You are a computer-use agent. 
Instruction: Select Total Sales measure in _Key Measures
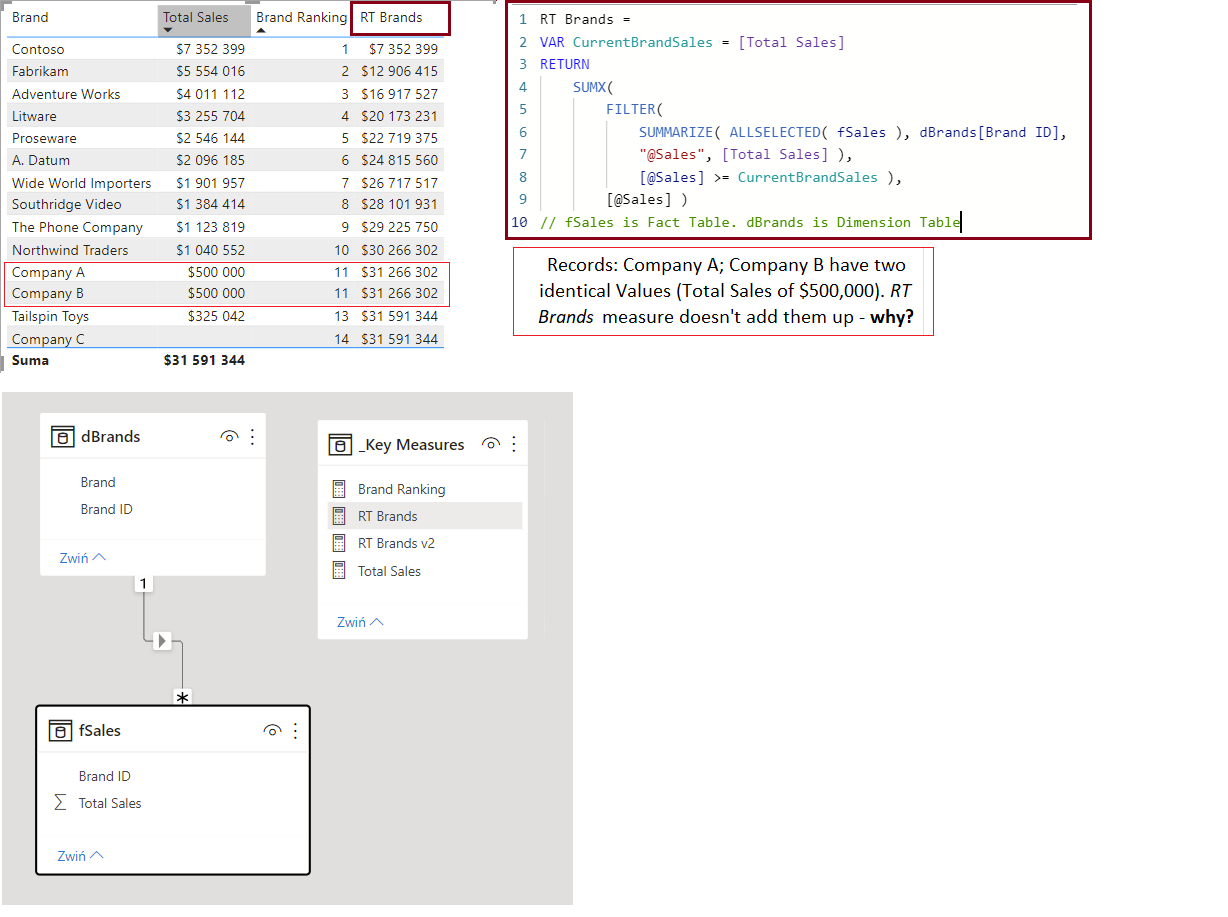pos(389,571)
